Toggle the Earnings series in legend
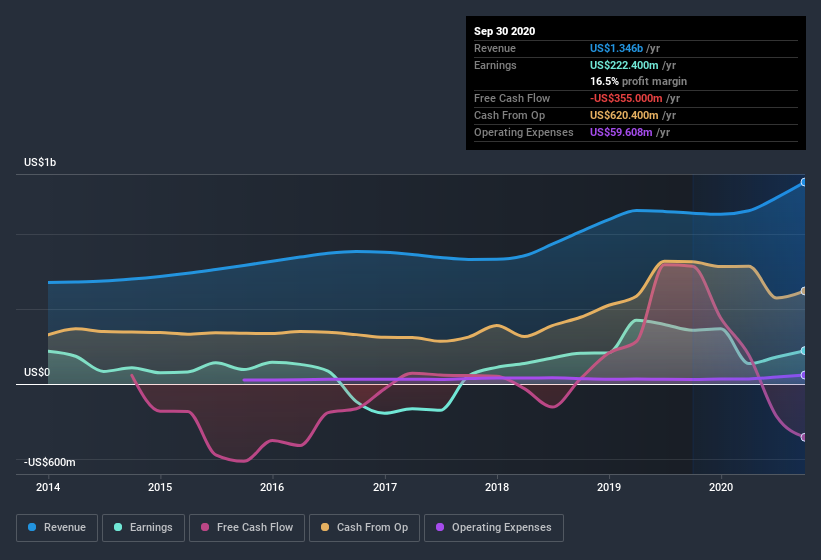 (142, 527)
